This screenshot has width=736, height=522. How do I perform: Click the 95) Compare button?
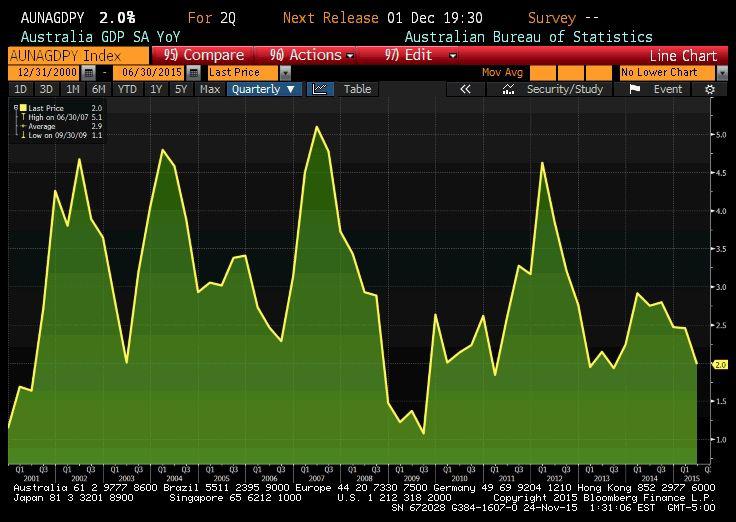(204, 55)
